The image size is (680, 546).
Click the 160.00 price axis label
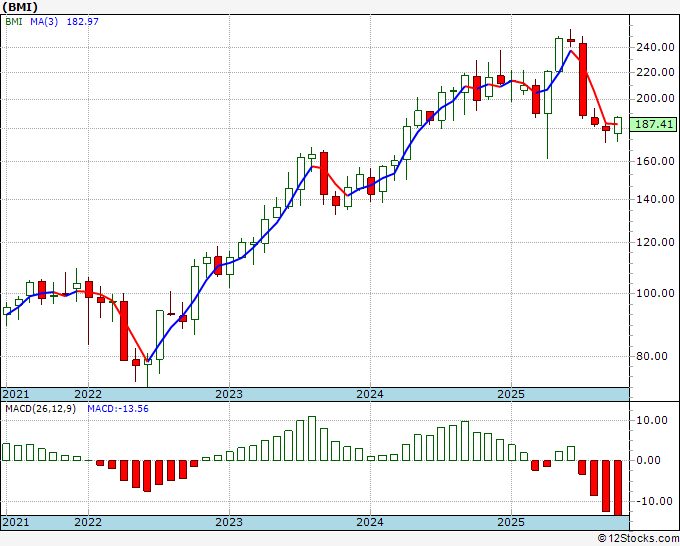pyautogui.click(x=655, y=161)
